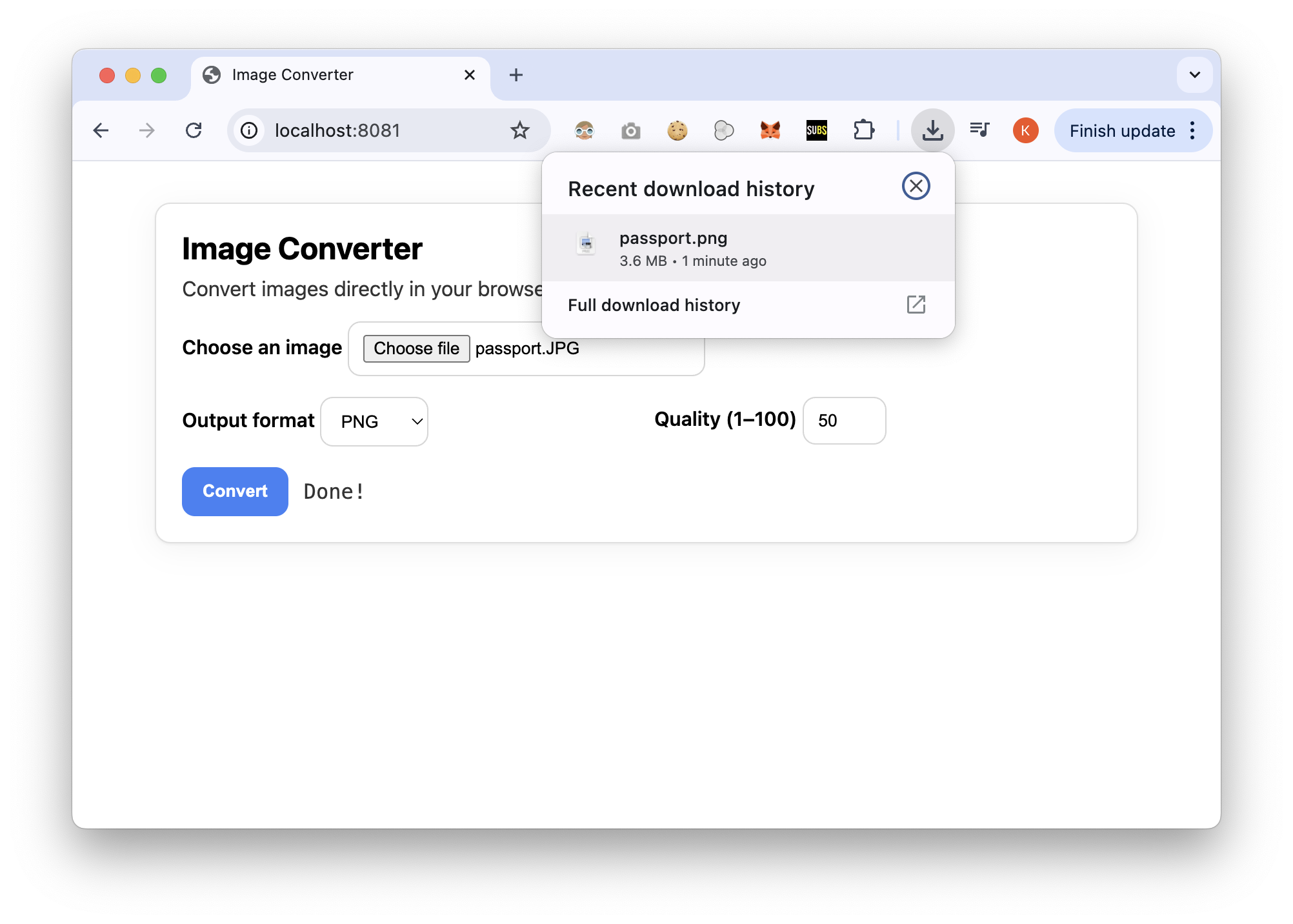Open the K profile avatar
The width and height of the screenshot is (1293, 924).
[1026, 131]
